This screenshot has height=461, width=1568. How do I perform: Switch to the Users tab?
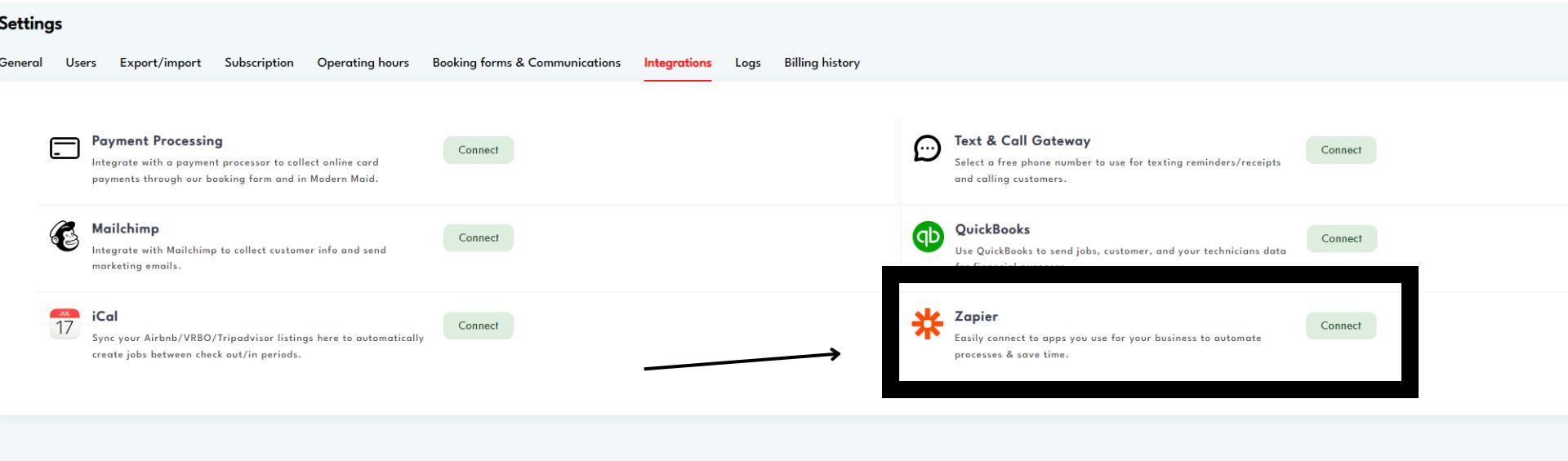[81, 63]
